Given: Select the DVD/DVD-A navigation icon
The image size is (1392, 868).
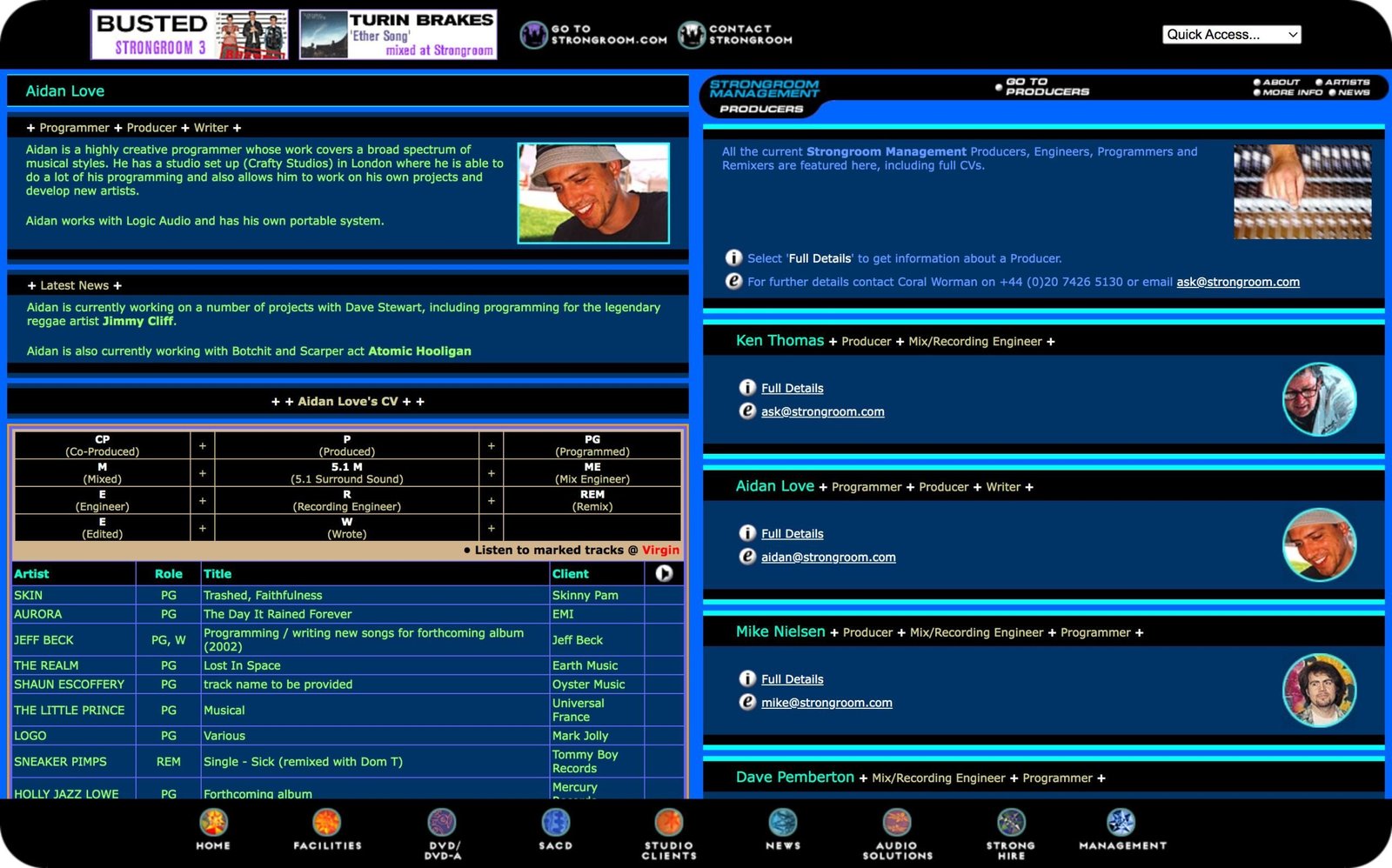Looking at the screenshot, I should [442, 823].
